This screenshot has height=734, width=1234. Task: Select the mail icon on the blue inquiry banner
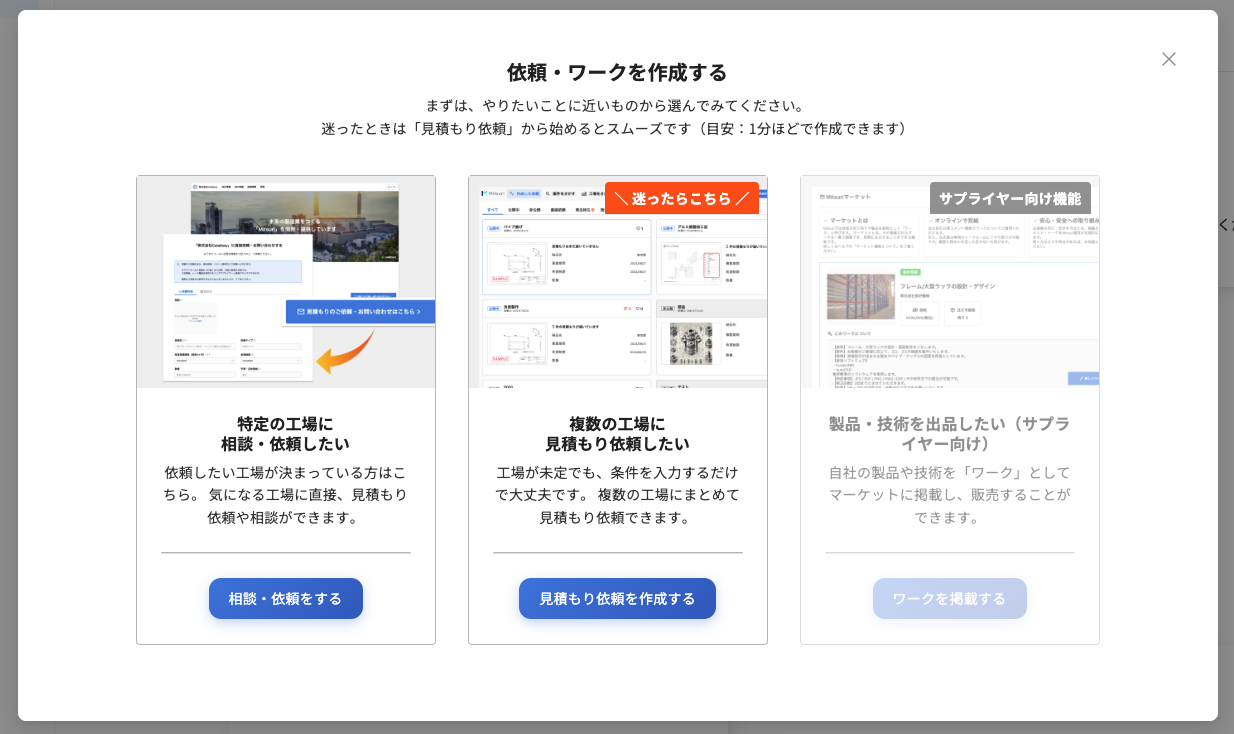[x=300, y=313]
